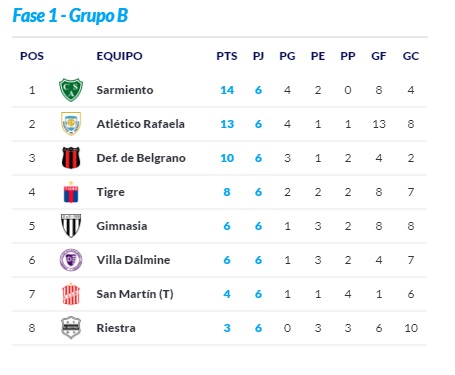455x375 pixels.
Task: Click the Tigre blue and red crest
Action: pyautogui.click(x=71, y=192)
